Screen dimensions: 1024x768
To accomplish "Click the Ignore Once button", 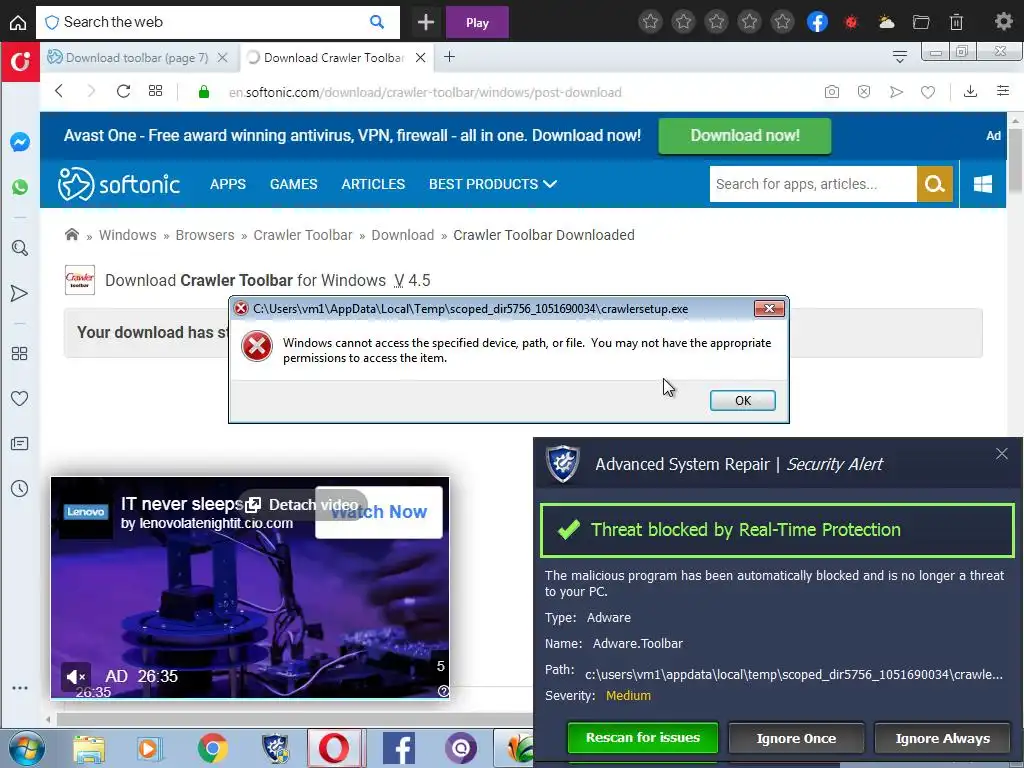I will (796, 739).
